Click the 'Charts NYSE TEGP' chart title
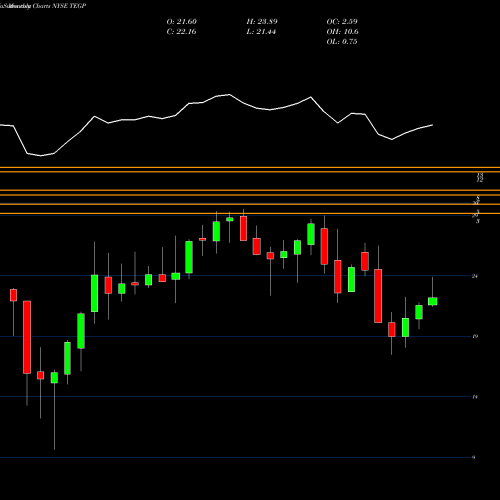500x500 pixels. (59, 6)
